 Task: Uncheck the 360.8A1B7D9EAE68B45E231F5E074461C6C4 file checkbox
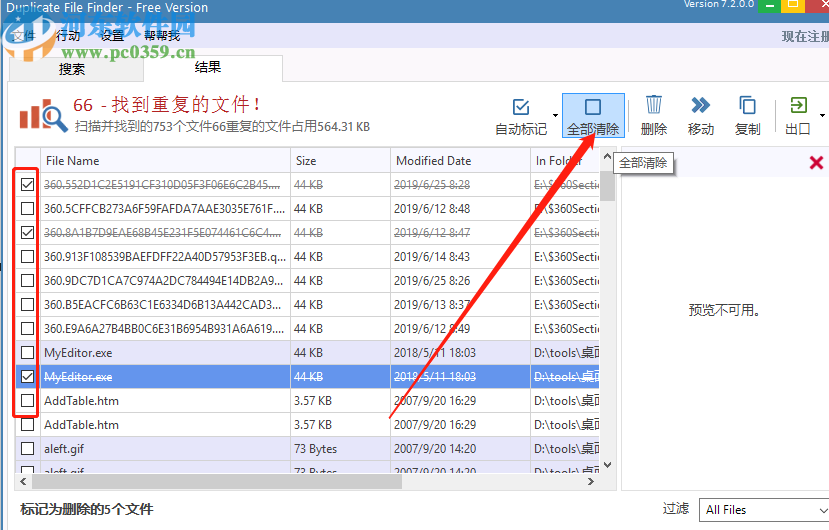coord(27,233)
